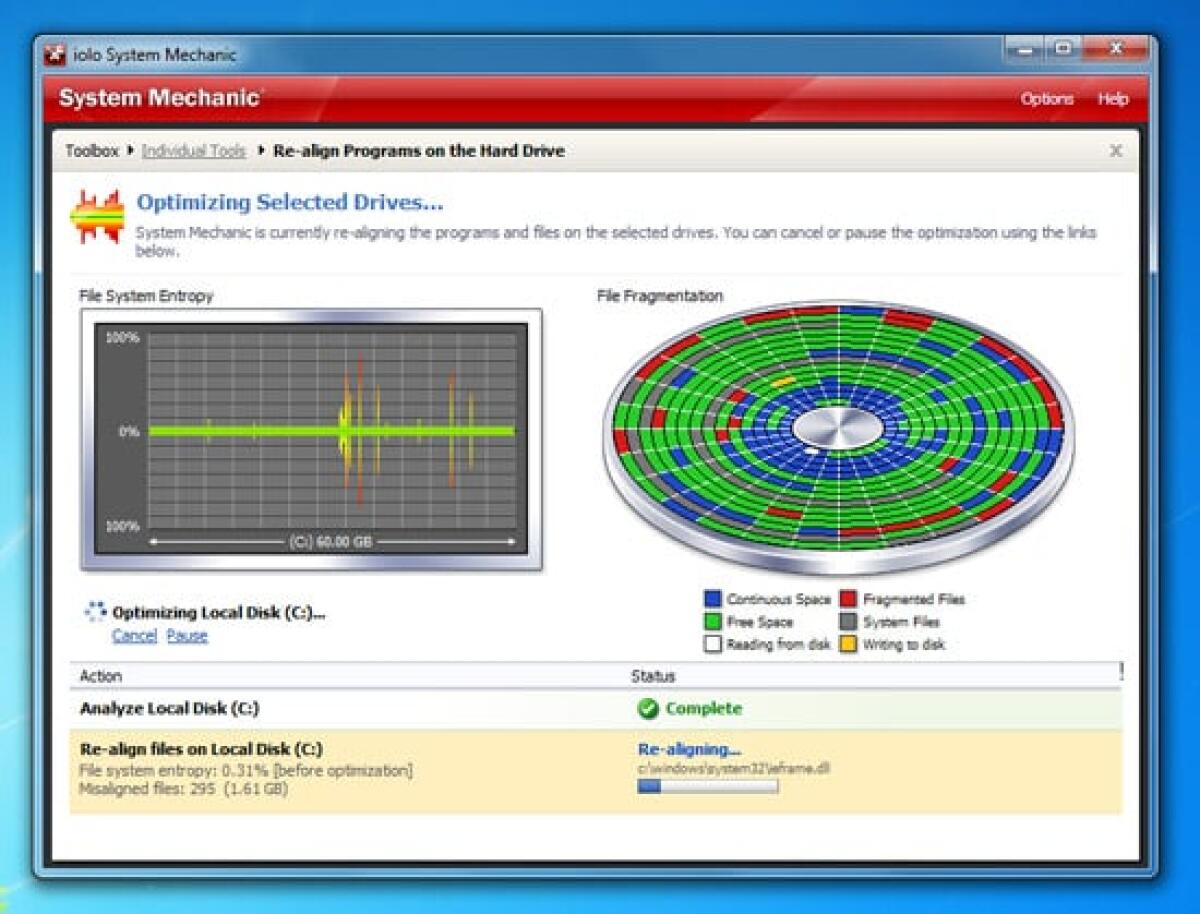This screenshot has width=1200, height=914.
Task: Click the spinning Optimizing Local Disk indicator
Action: coord(96,611)
